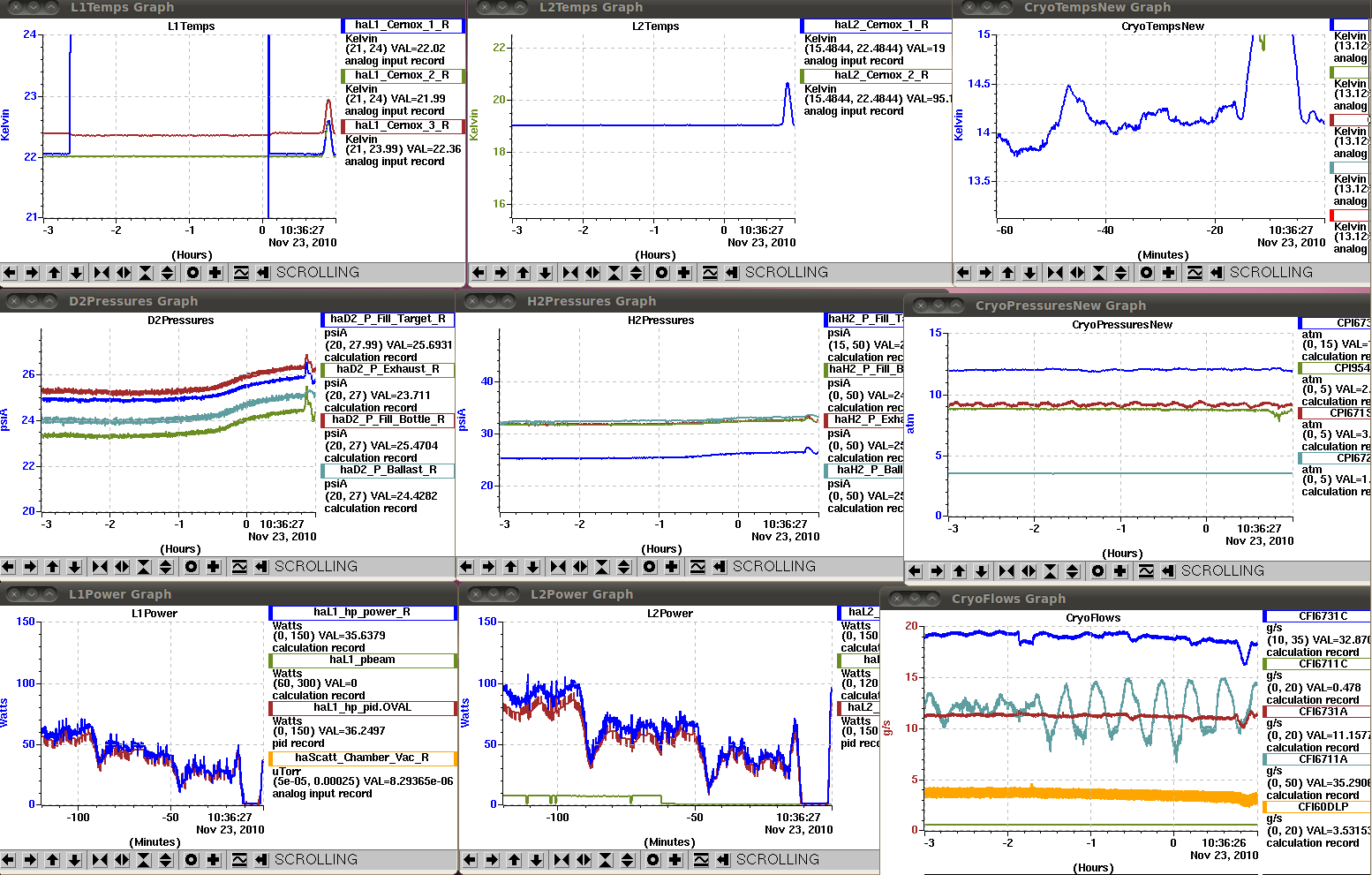The image size is (1372, 875).
Task: Select haL2_Cernox_1_R legend entry
Action: tap(876, 26)
